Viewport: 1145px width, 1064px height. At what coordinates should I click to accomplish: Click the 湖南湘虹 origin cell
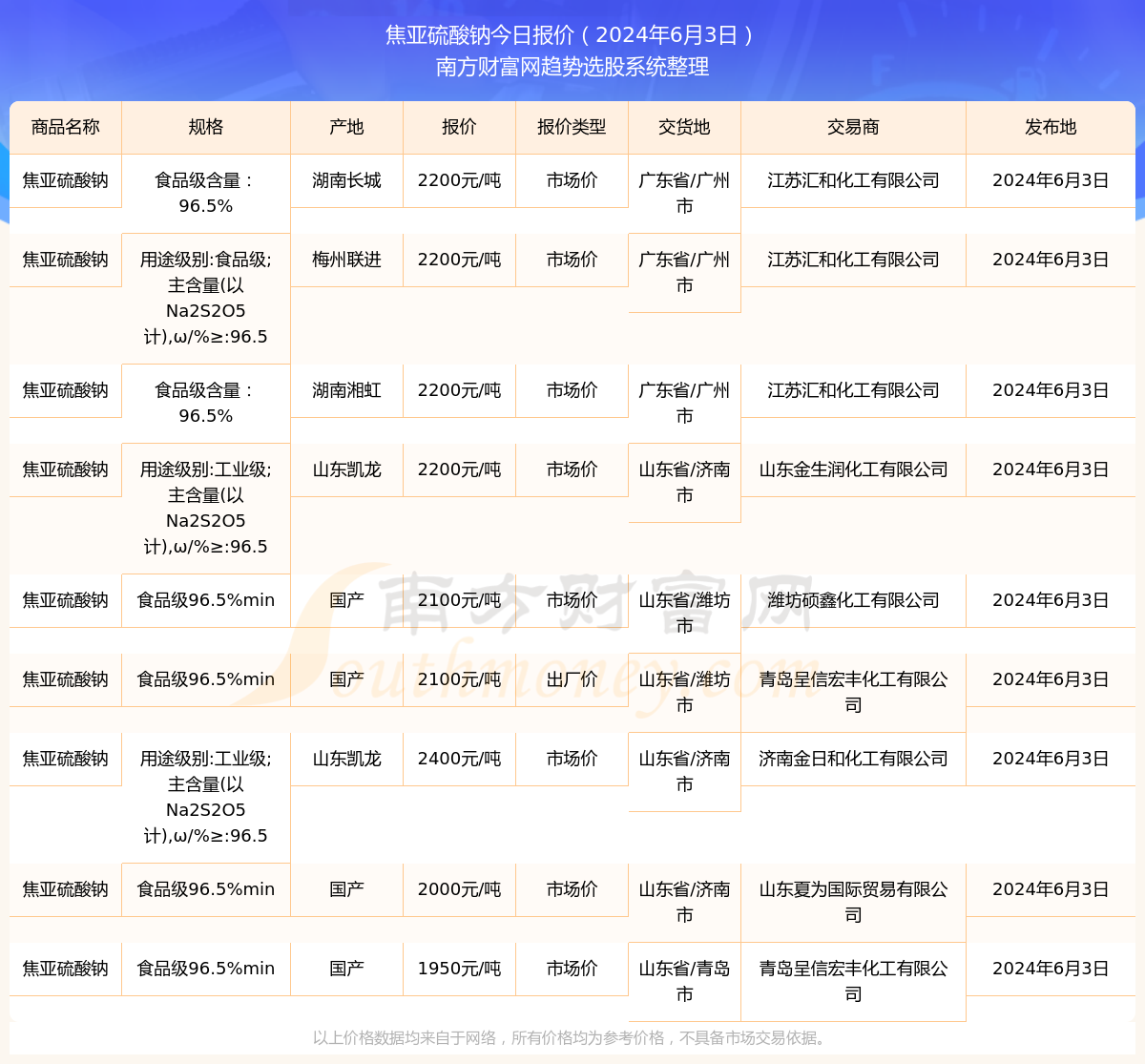pyautogui.click(x=346, y=390)
